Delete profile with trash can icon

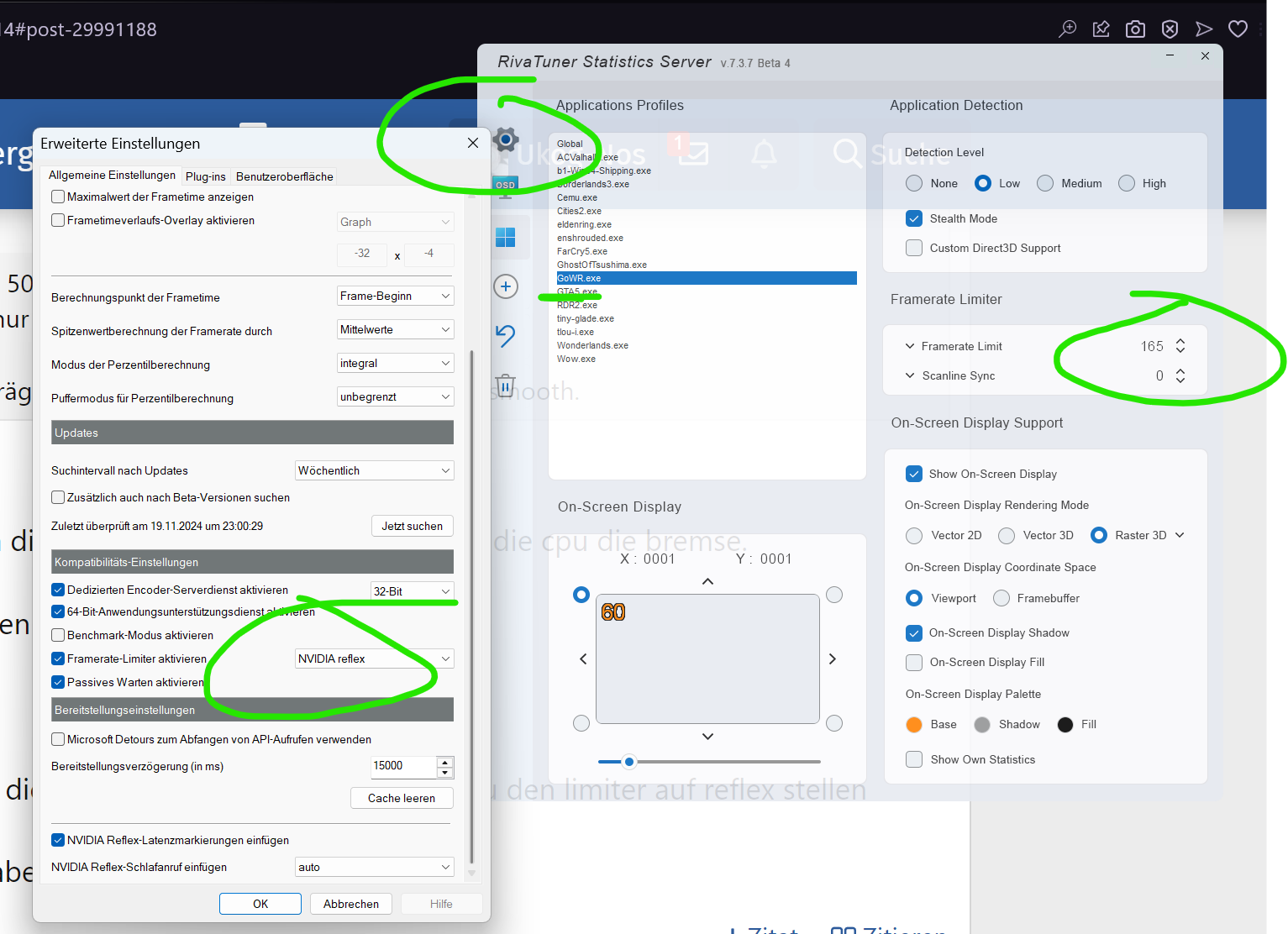point(505,386)
